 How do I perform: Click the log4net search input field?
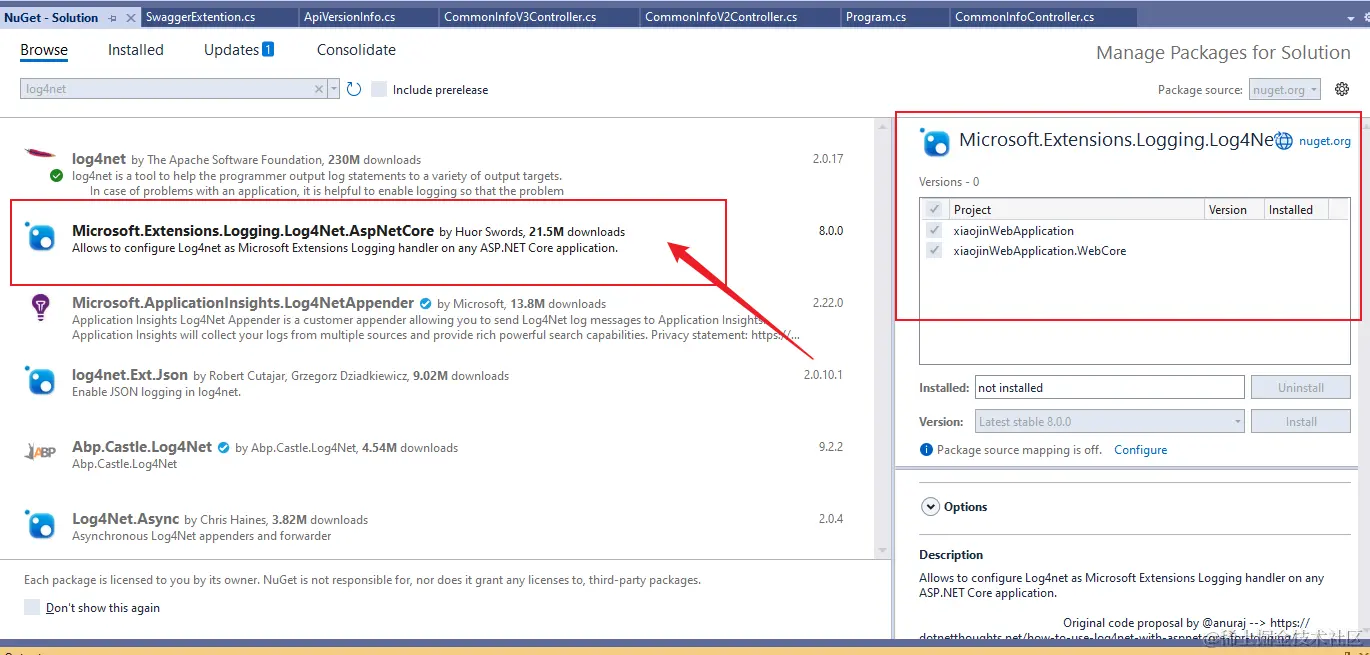[166, 89]
